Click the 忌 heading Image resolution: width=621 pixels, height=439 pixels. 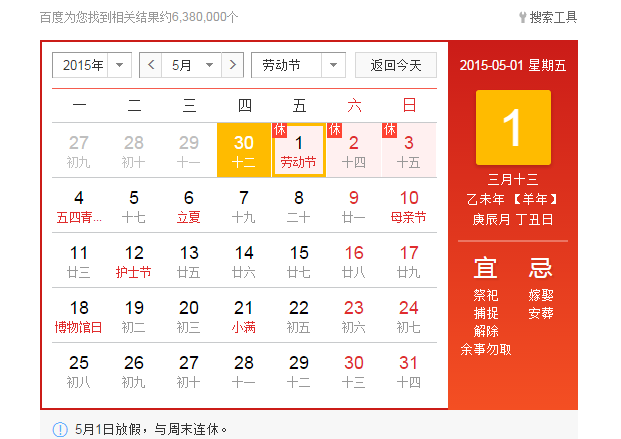(x=541, y=267)
